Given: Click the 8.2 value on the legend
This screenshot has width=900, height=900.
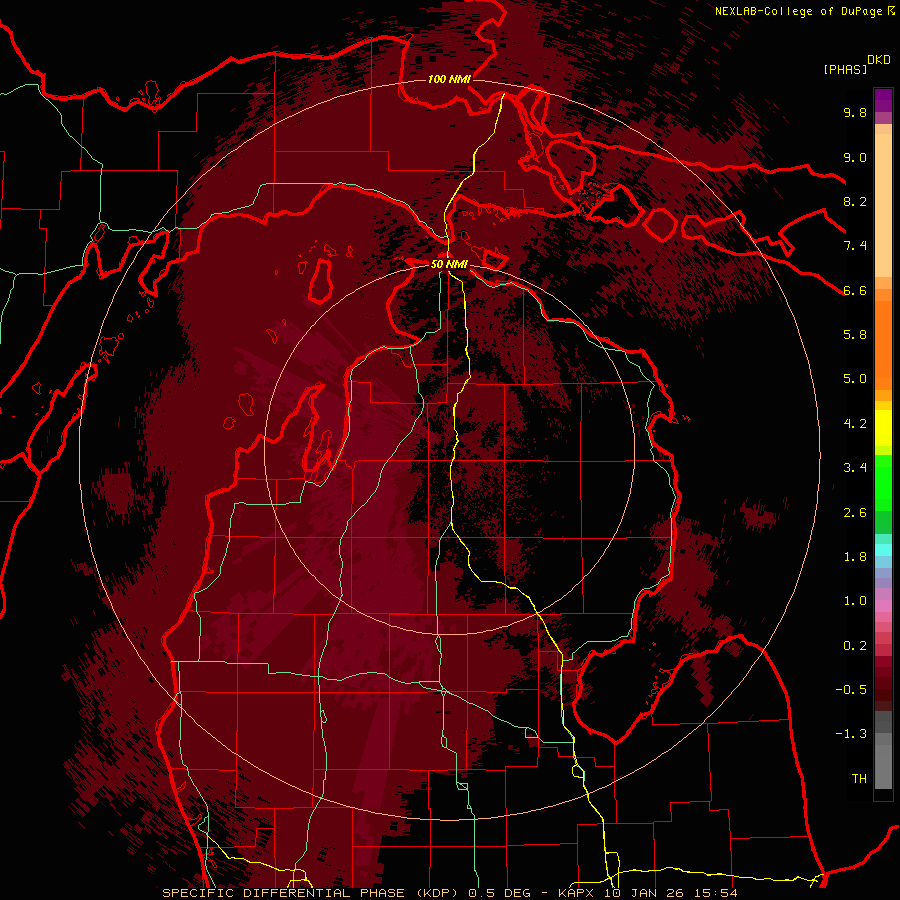Looking at the screenshot, I should [855, 201].
